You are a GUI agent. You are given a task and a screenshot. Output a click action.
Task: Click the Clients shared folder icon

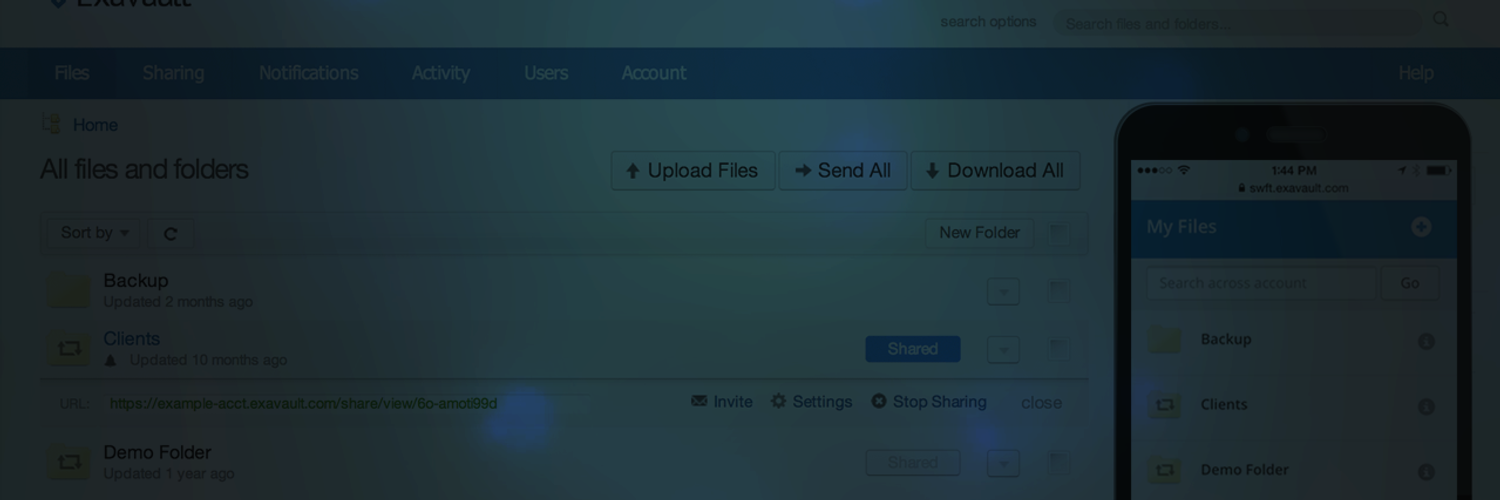[x=69, y=348]
